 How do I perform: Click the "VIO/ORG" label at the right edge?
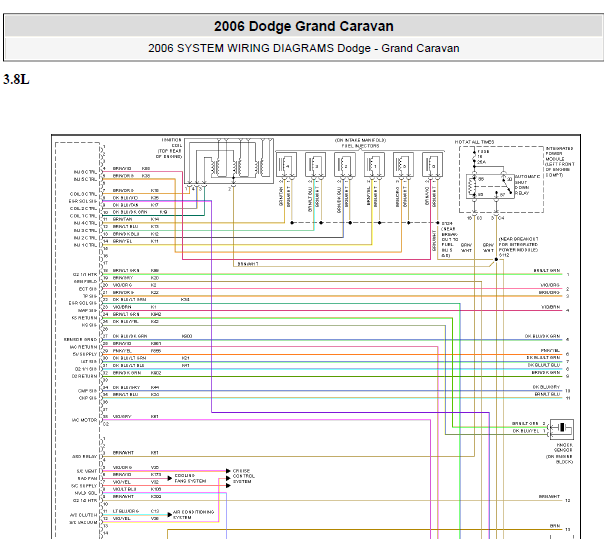click(550, 285)
